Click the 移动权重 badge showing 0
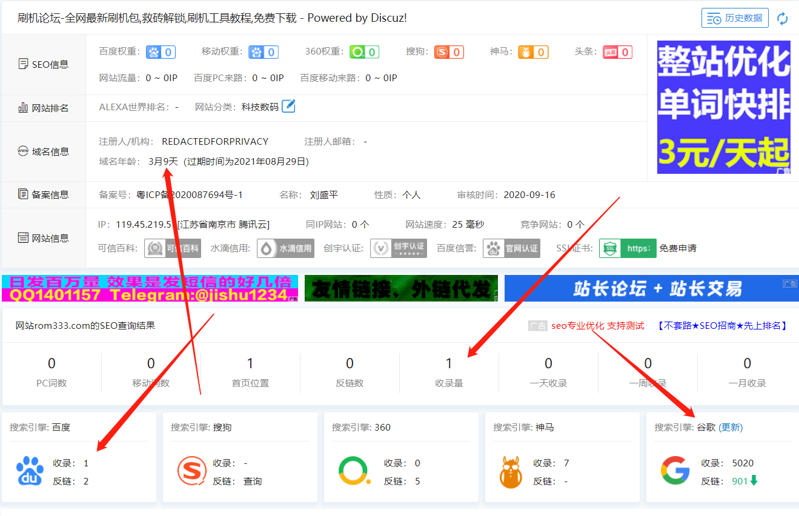The width and height of the screenshot is (799, 516). (263, 52)
